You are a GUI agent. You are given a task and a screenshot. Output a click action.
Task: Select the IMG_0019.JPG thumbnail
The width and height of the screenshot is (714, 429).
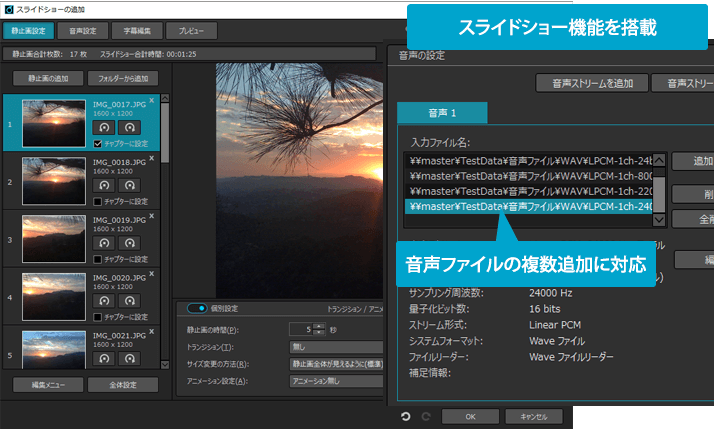pos(54,239)
